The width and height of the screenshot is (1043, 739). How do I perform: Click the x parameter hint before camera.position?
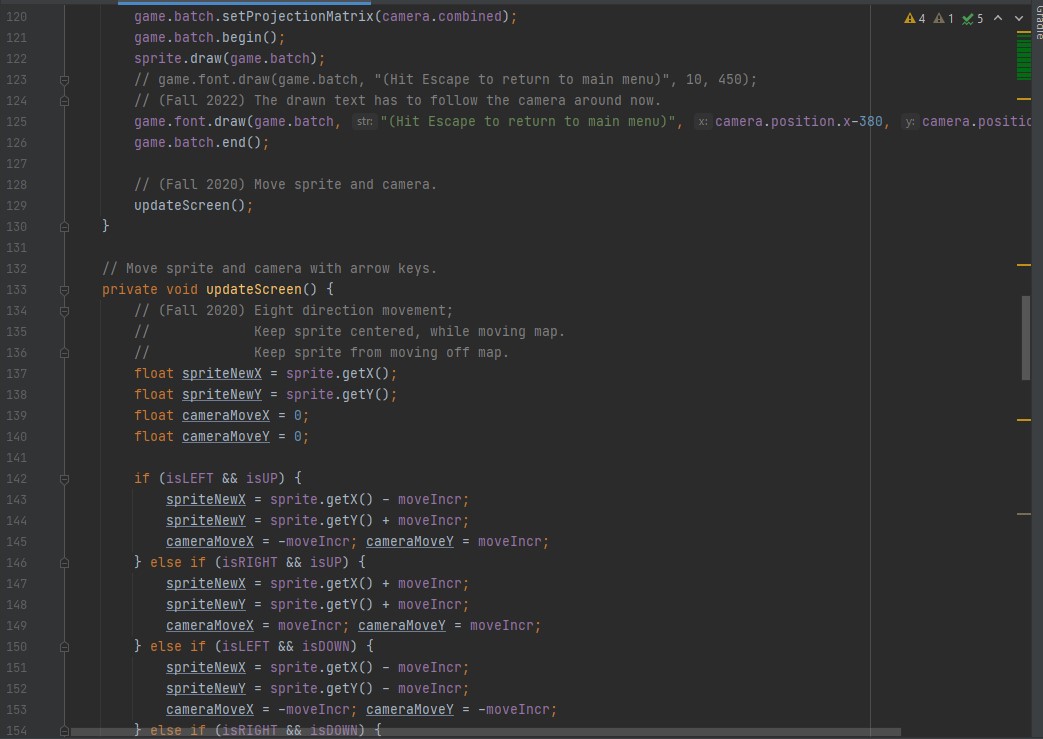703,121
